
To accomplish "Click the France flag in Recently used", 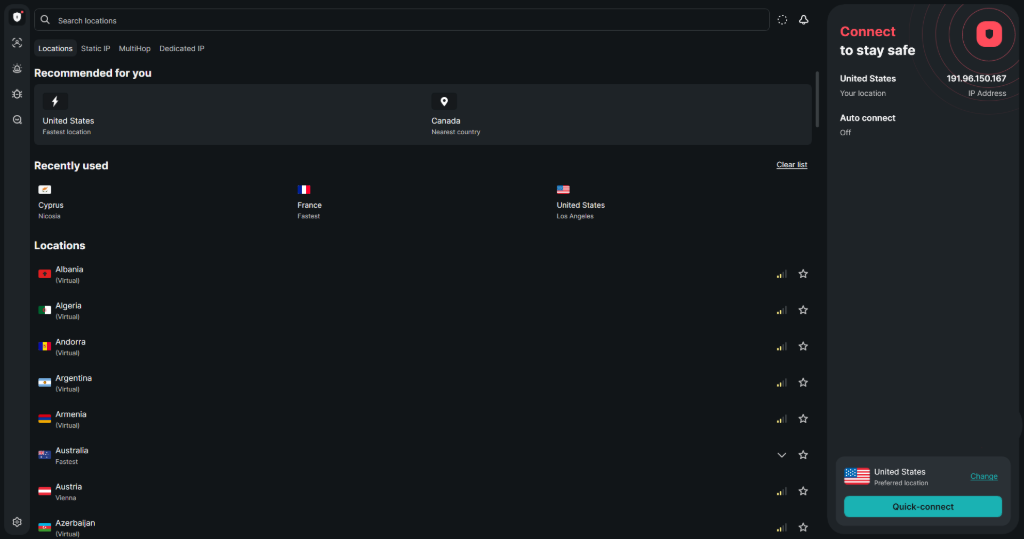I will click(304, 189).
